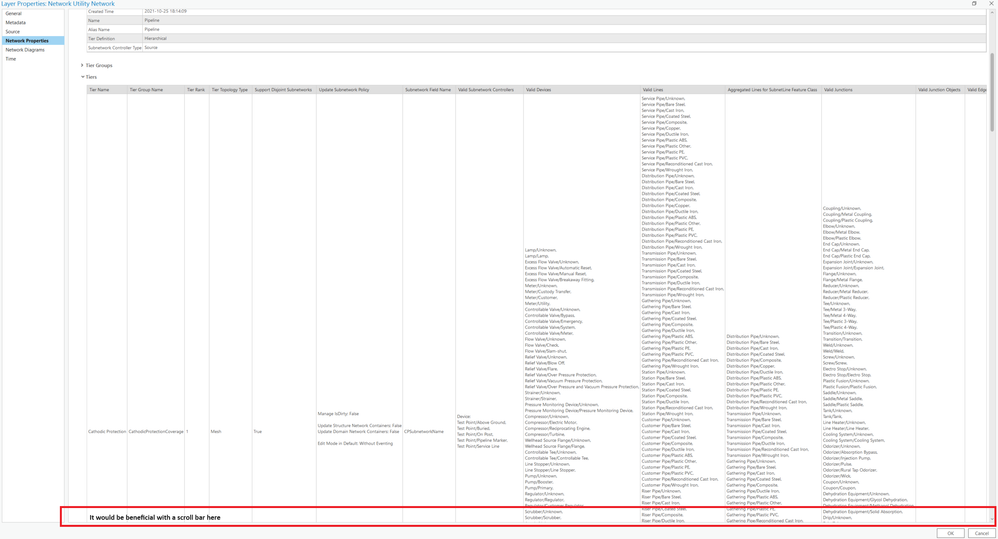Click Test Point/Above Ground entry
This screenshot has height=539, width=998.
[x=481, y=423]
